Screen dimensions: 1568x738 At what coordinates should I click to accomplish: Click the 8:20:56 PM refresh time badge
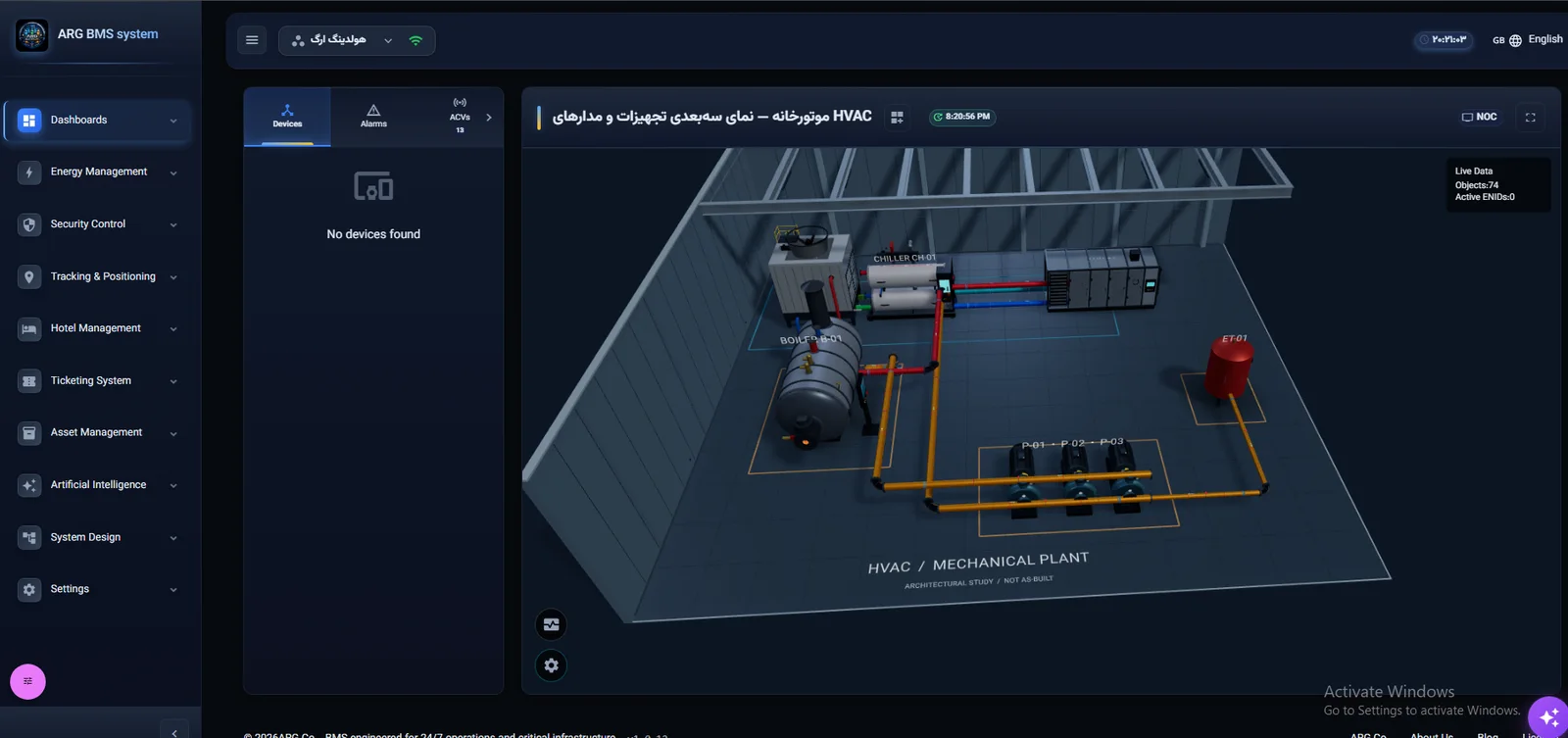[962, 117]
